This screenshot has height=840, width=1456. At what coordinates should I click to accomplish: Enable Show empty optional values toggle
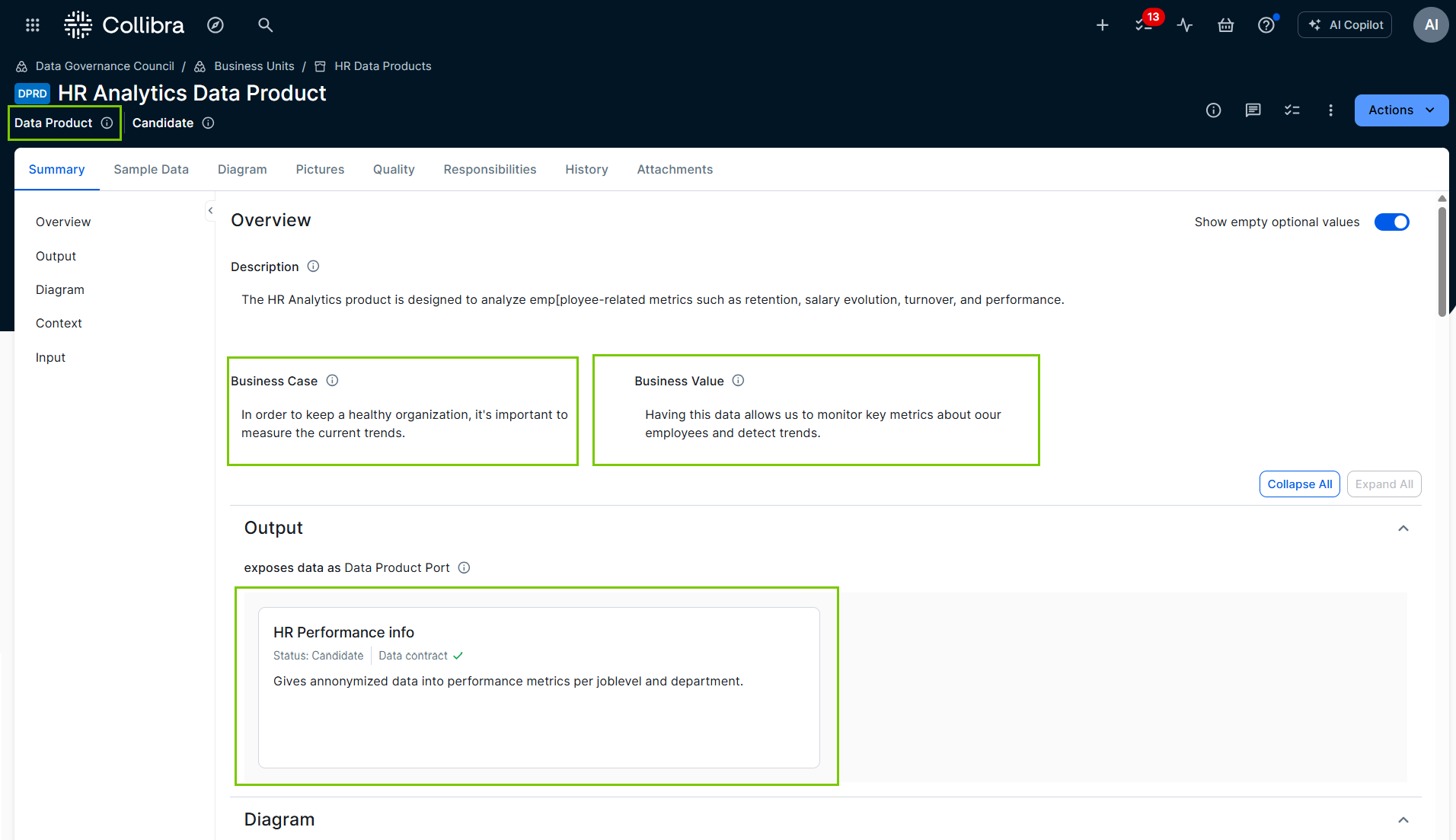click(x=1391, y=222)
